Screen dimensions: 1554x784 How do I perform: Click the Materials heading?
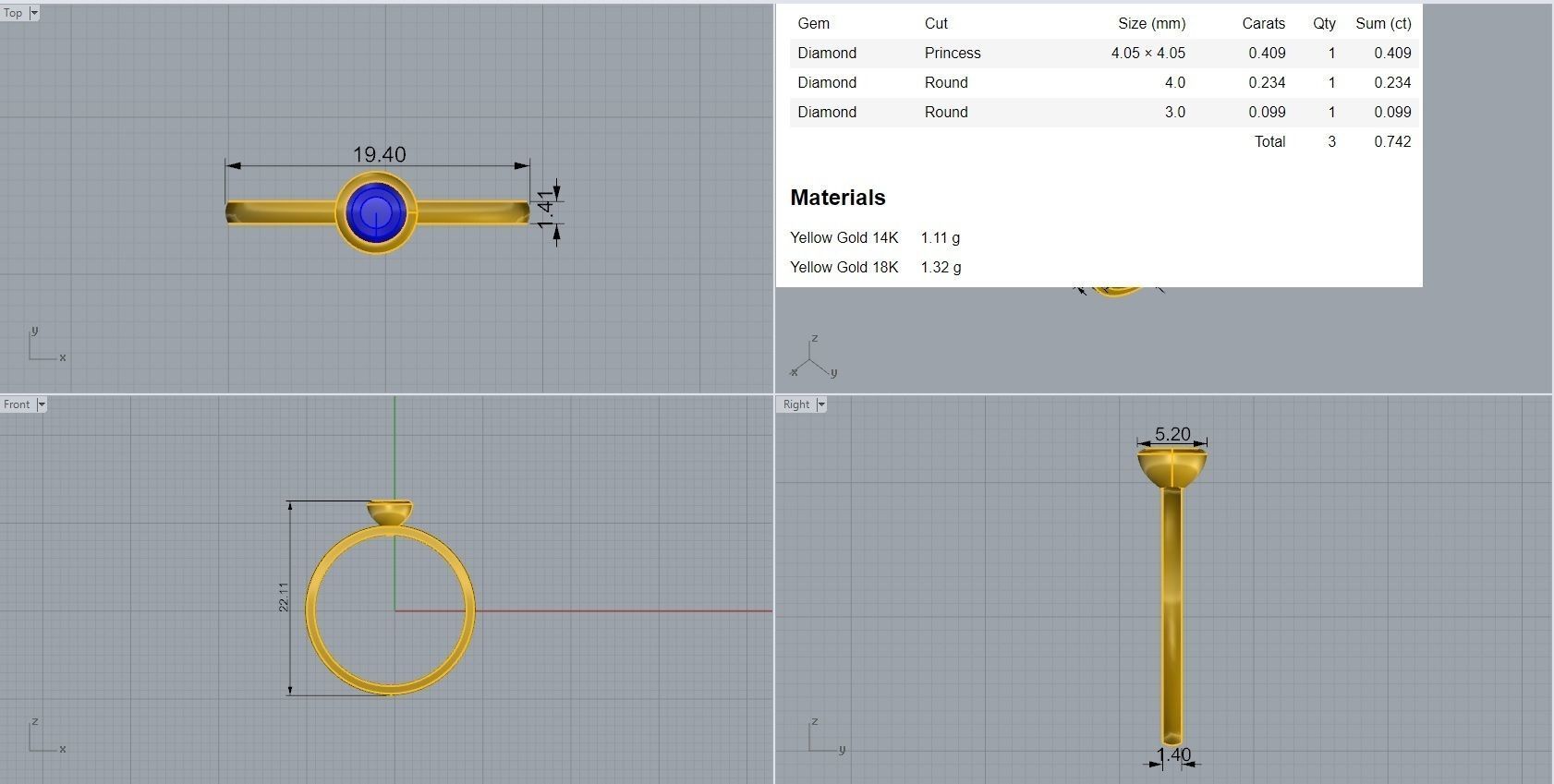(838, 198)
